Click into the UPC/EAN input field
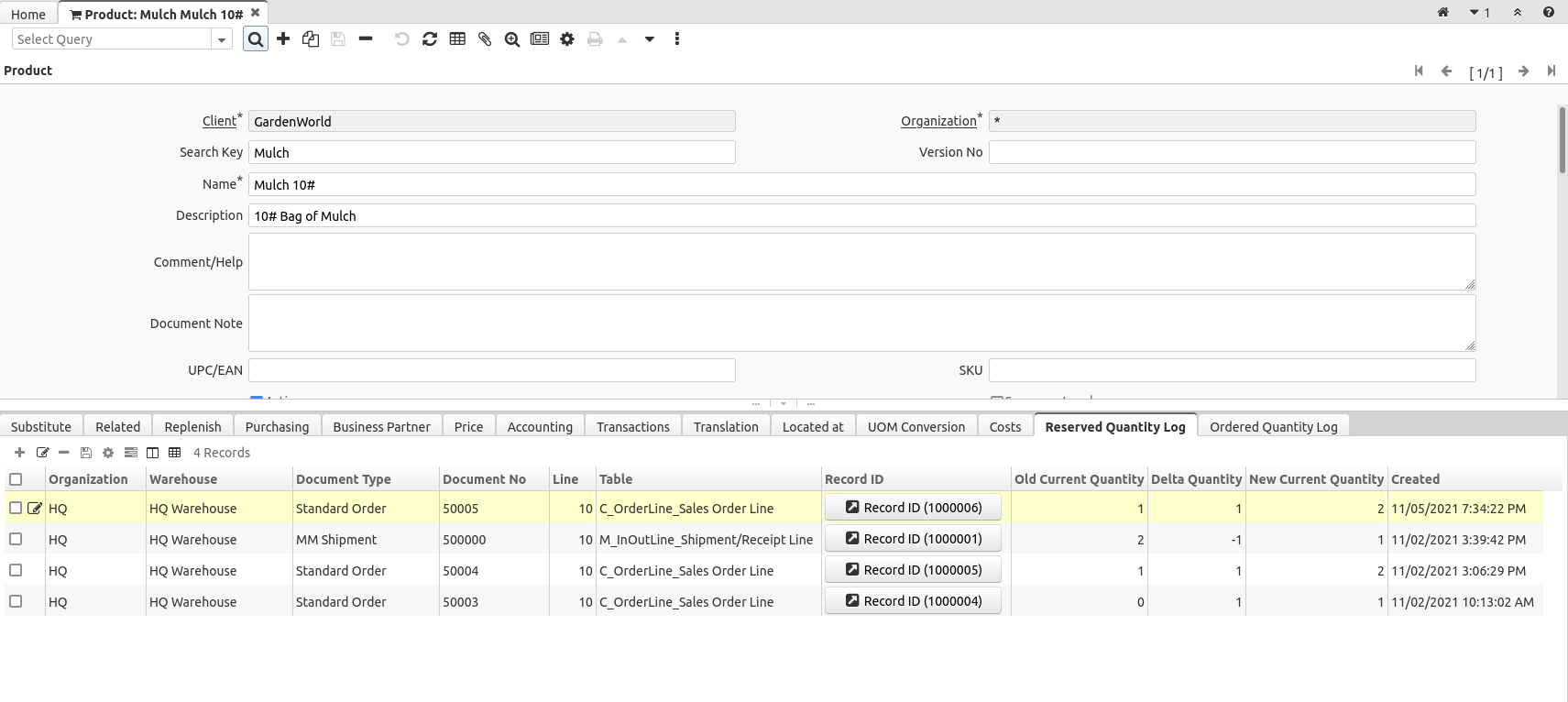 pos(491,370)
